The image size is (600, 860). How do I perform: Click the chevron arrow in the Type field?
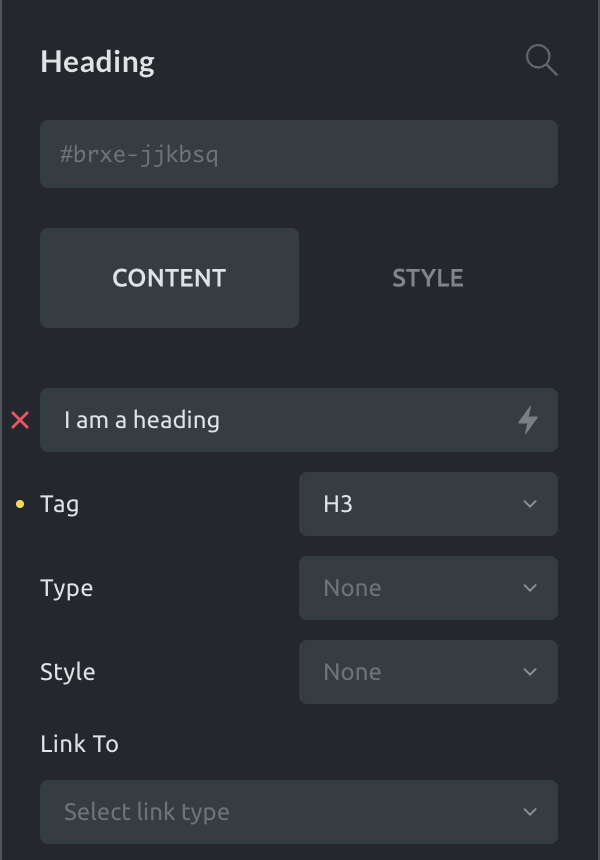click(x=530, y=588)
